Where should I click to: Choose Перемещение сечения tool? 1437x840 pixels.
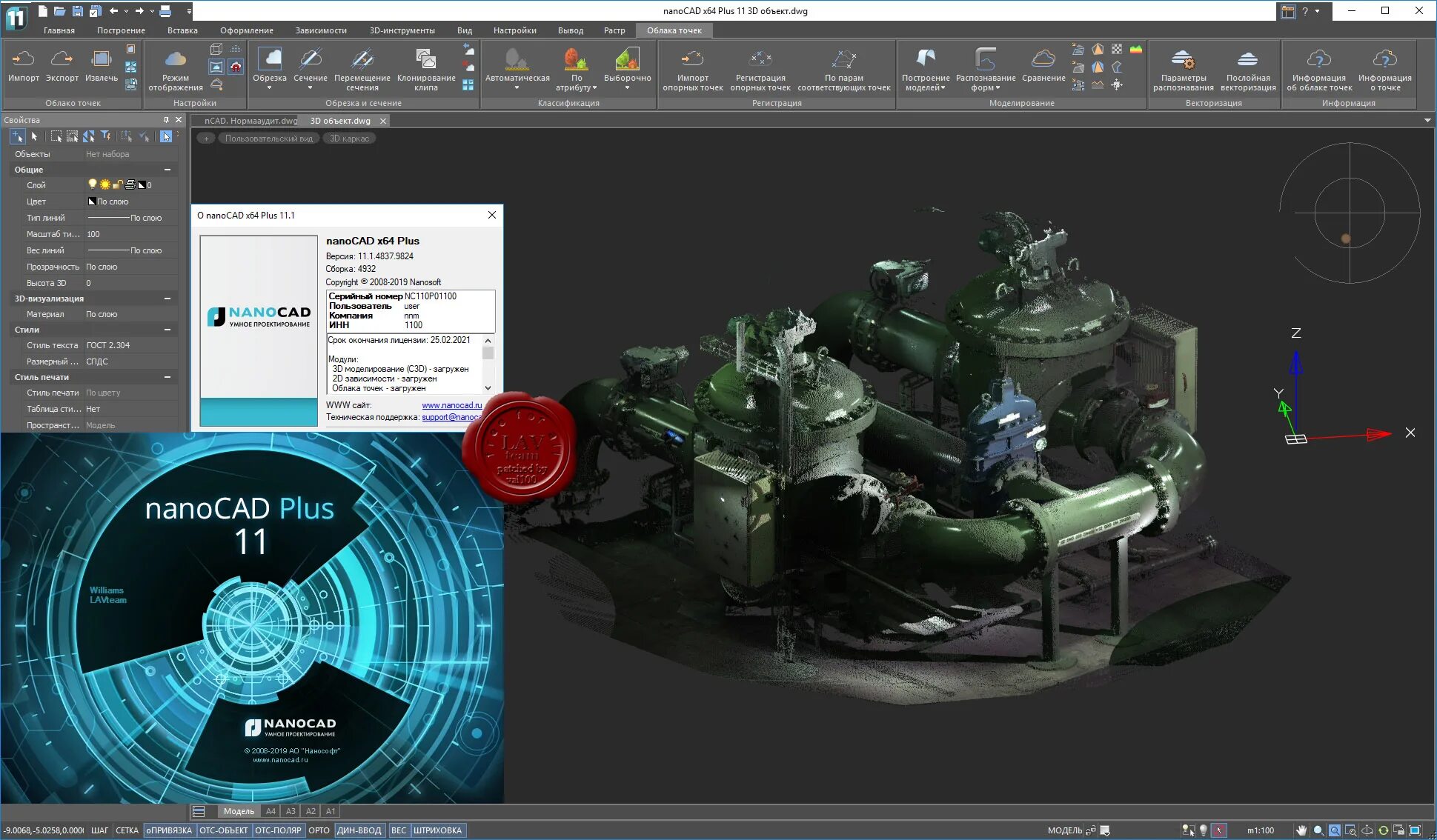362,69
